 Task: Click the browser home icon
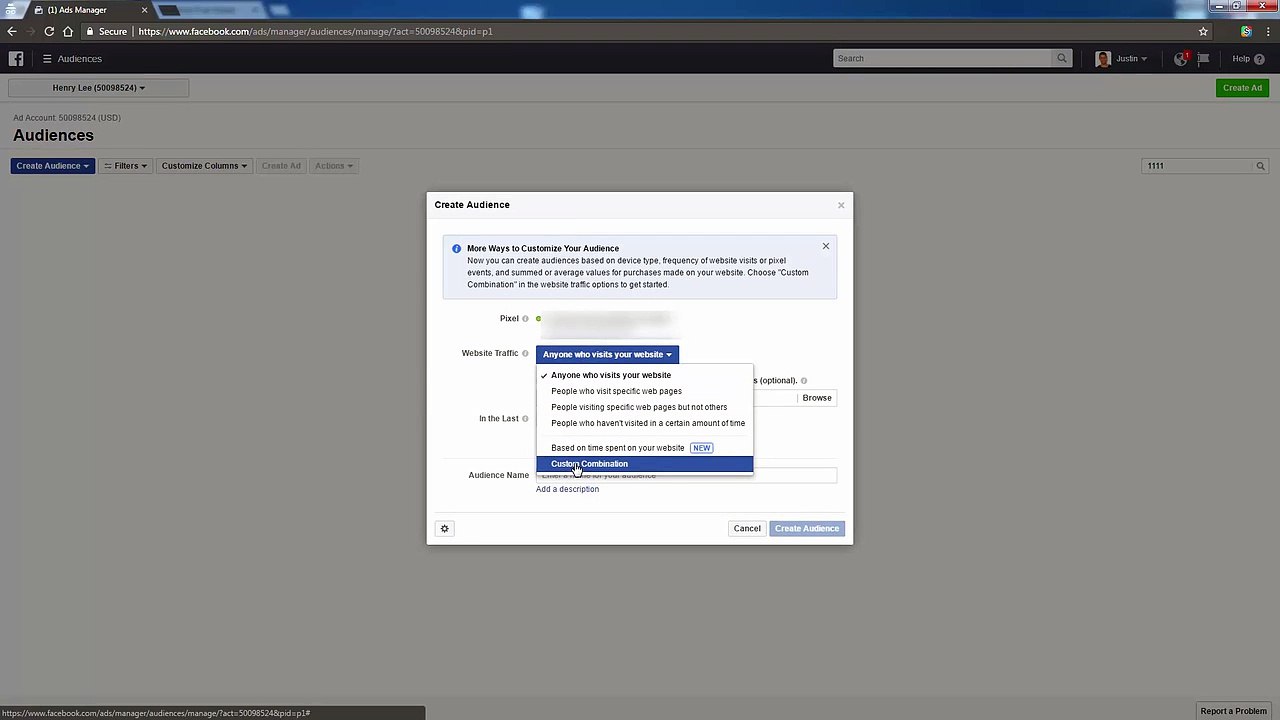point(68,31)
